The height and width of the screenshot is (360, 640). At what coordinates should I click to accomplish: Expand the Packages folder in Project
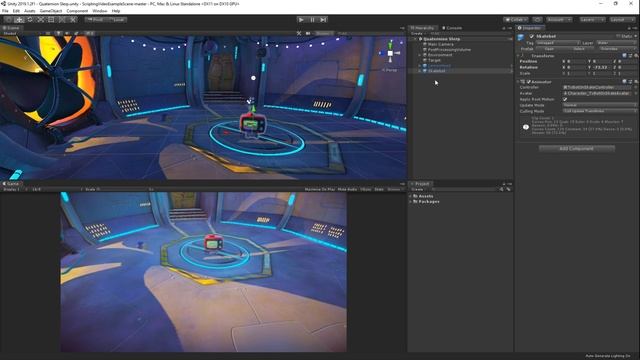coord(410,202)
